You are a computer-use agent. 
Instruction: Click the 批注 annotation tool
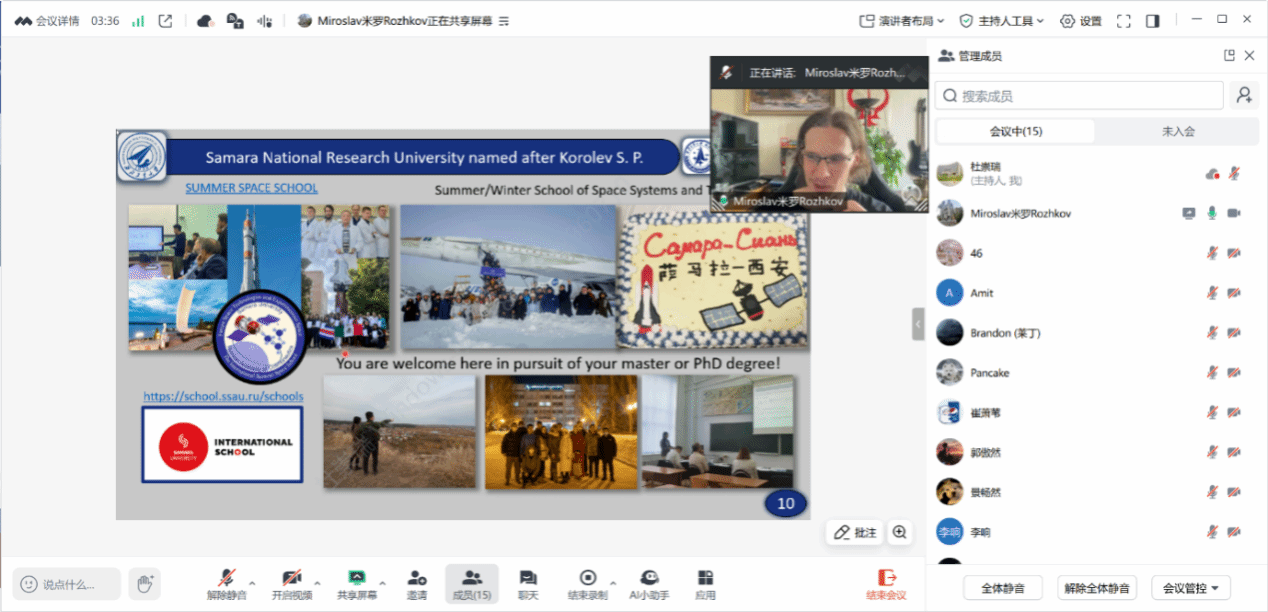pyautogui.click(x=855, y=532)
